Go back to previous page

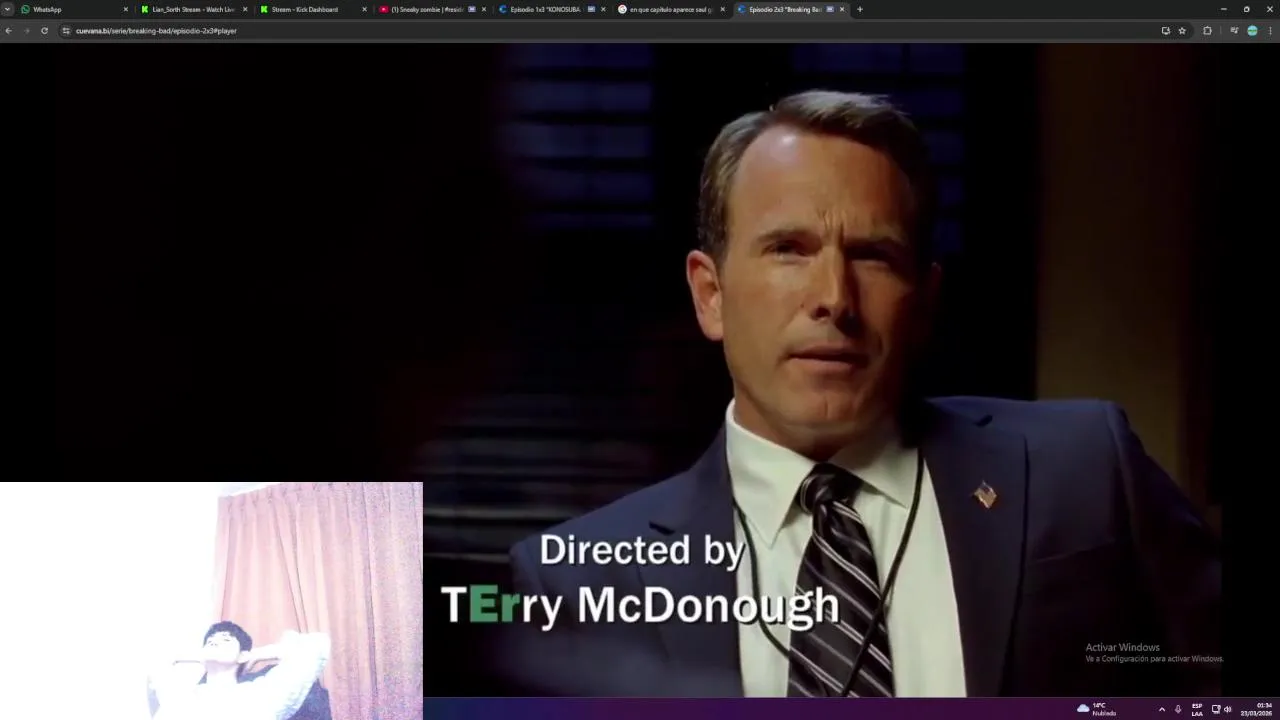8,31
